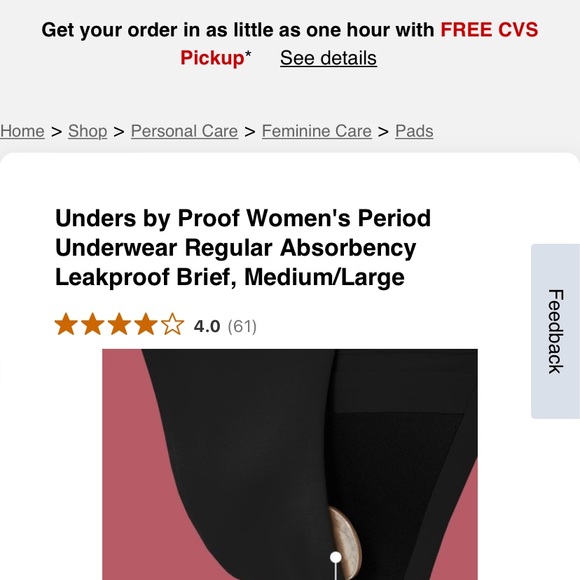
Task: Click the black underwear product image
Action: click(x=290, y=464)
